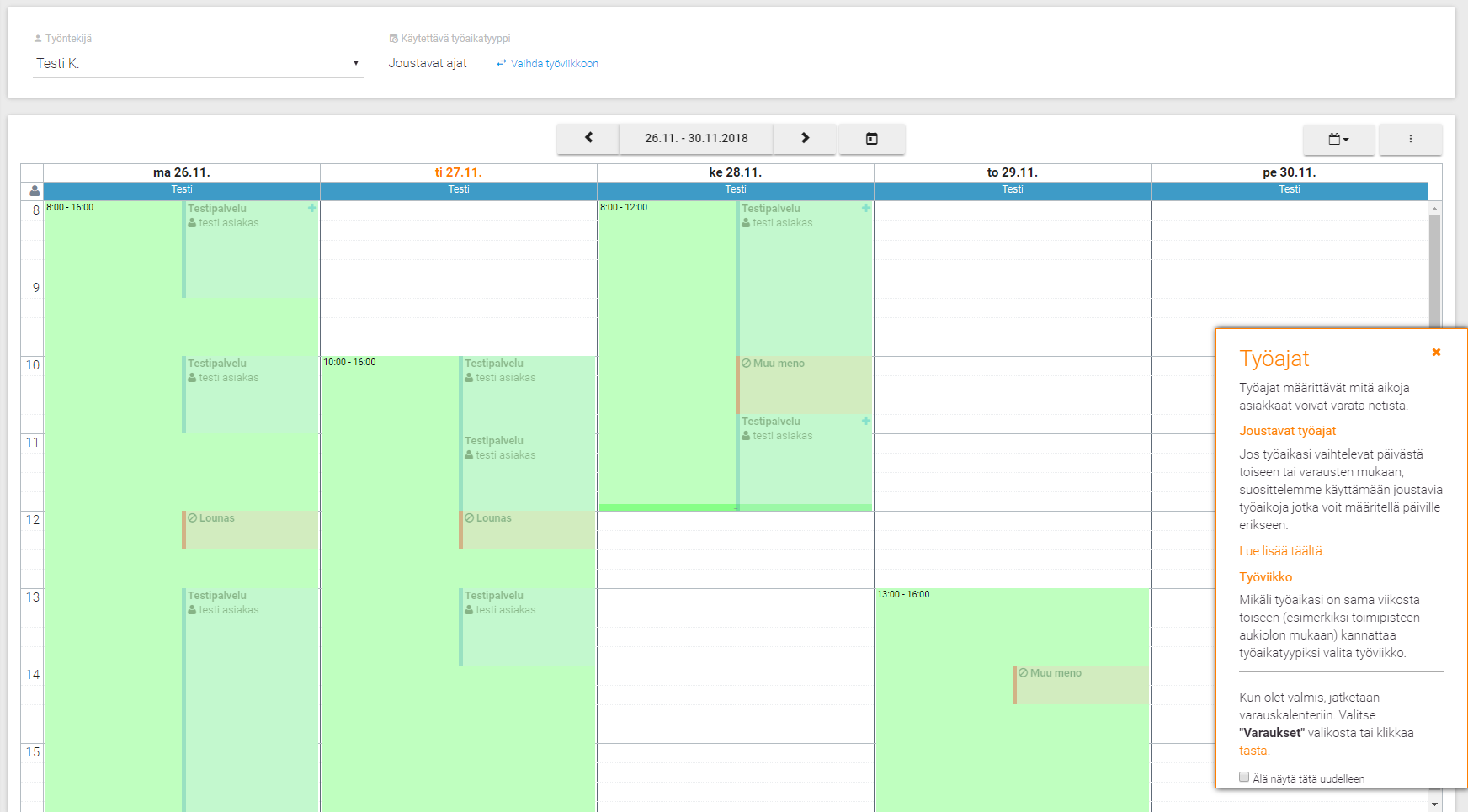Open Tuesday 10:00 Testipalvelu booking
This screenshot has width=1468, height=812.
coord(527,395)
